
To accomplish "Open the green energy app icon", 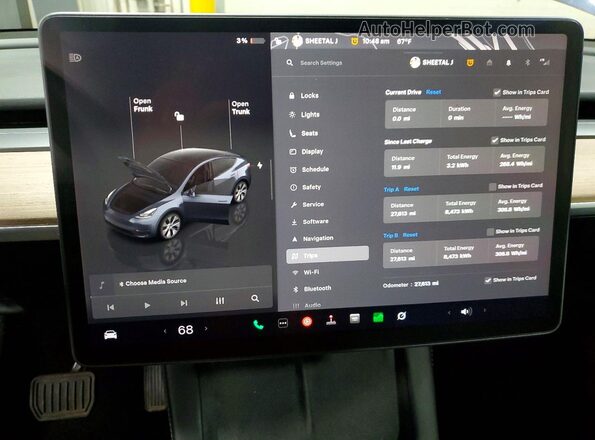I will pyautogui.click(x=378, y=317).
